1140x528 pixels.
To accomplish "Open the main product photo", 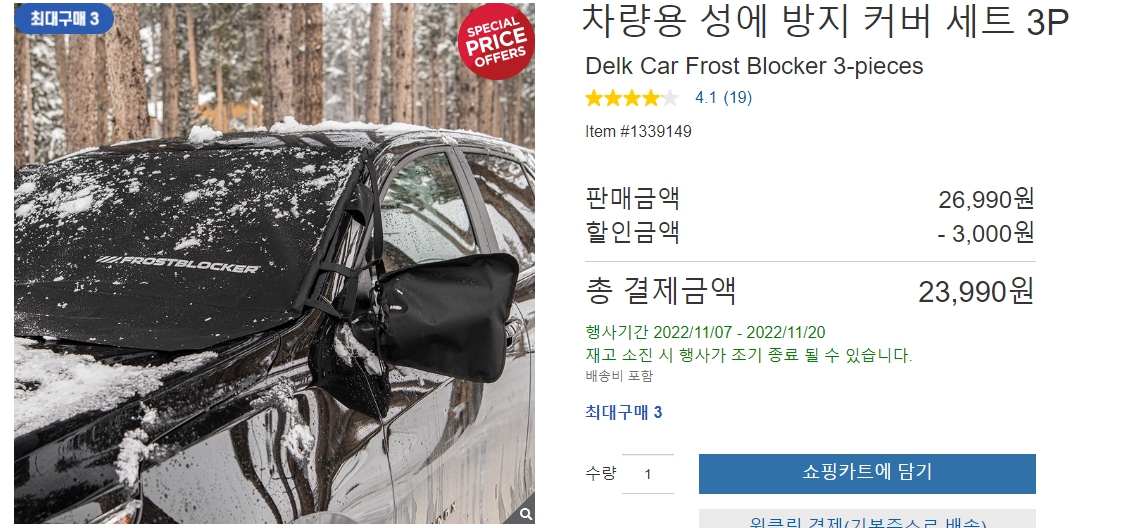I will [275, 263].
